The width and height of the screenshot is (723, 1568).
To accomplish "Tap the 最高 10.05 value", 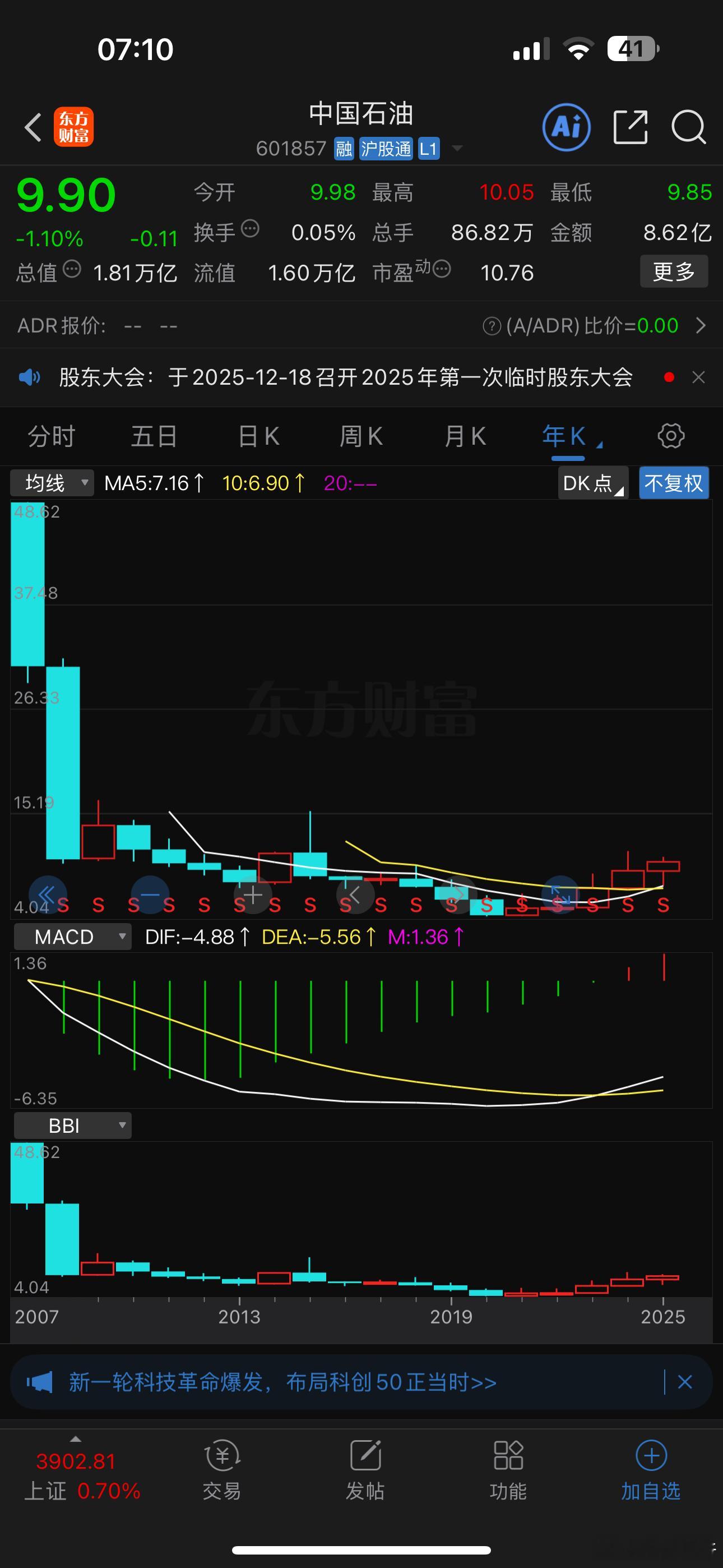I will click(506, 192).
